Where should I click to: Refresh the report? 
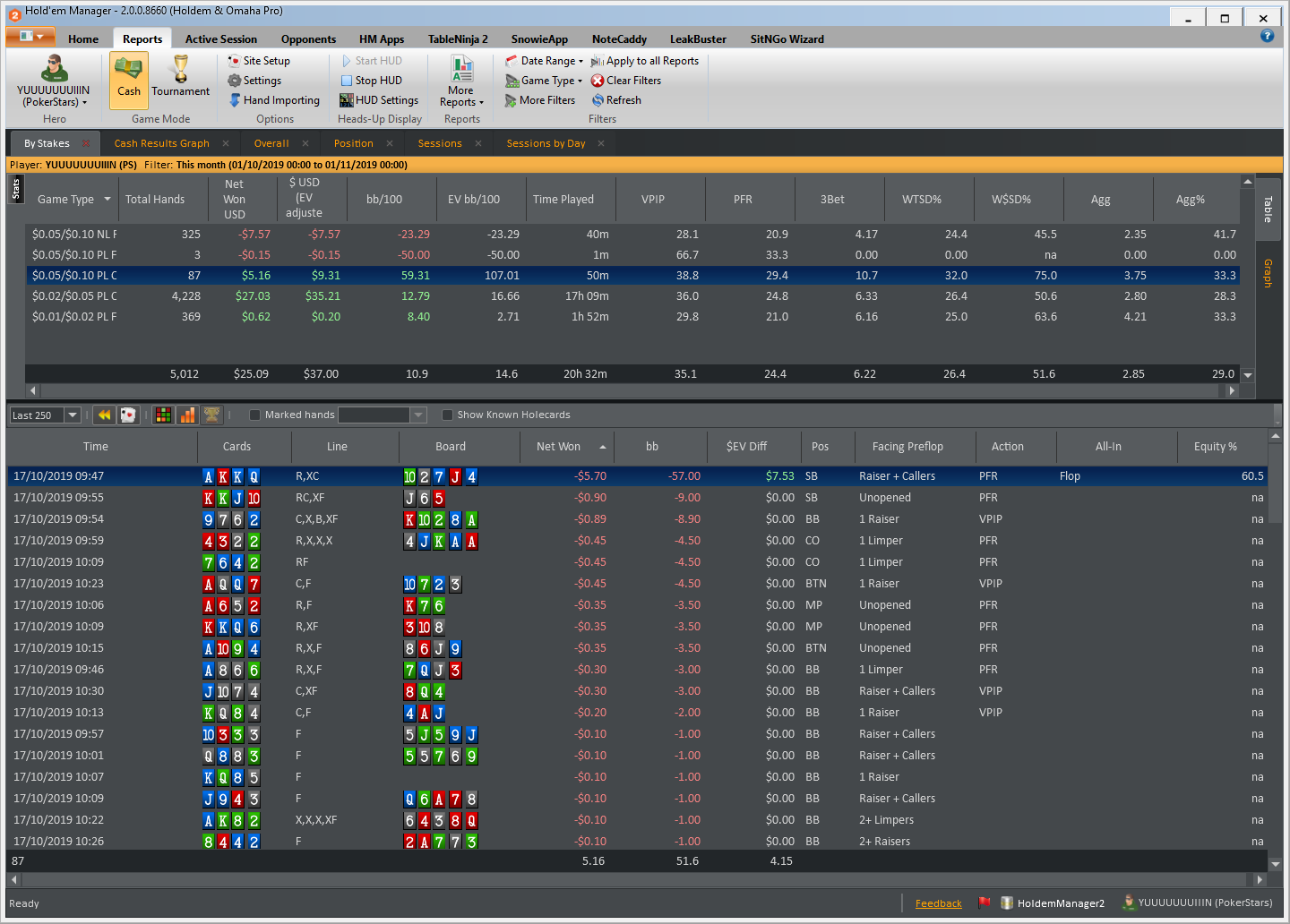point(616,100)
